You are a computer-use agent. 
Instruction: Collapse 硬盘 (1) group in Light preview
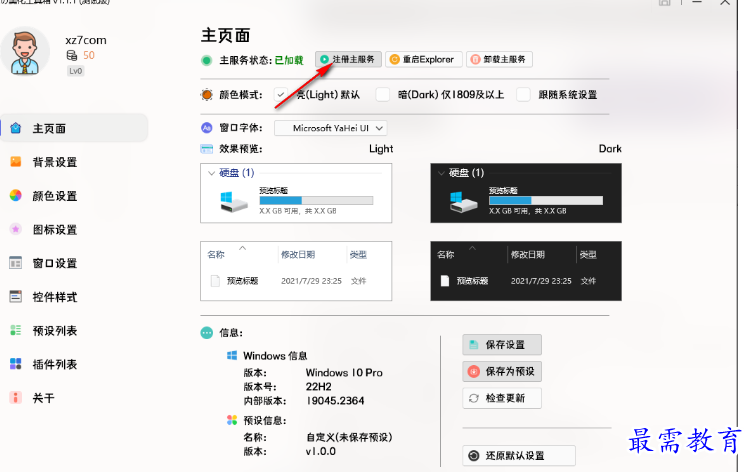211,173
